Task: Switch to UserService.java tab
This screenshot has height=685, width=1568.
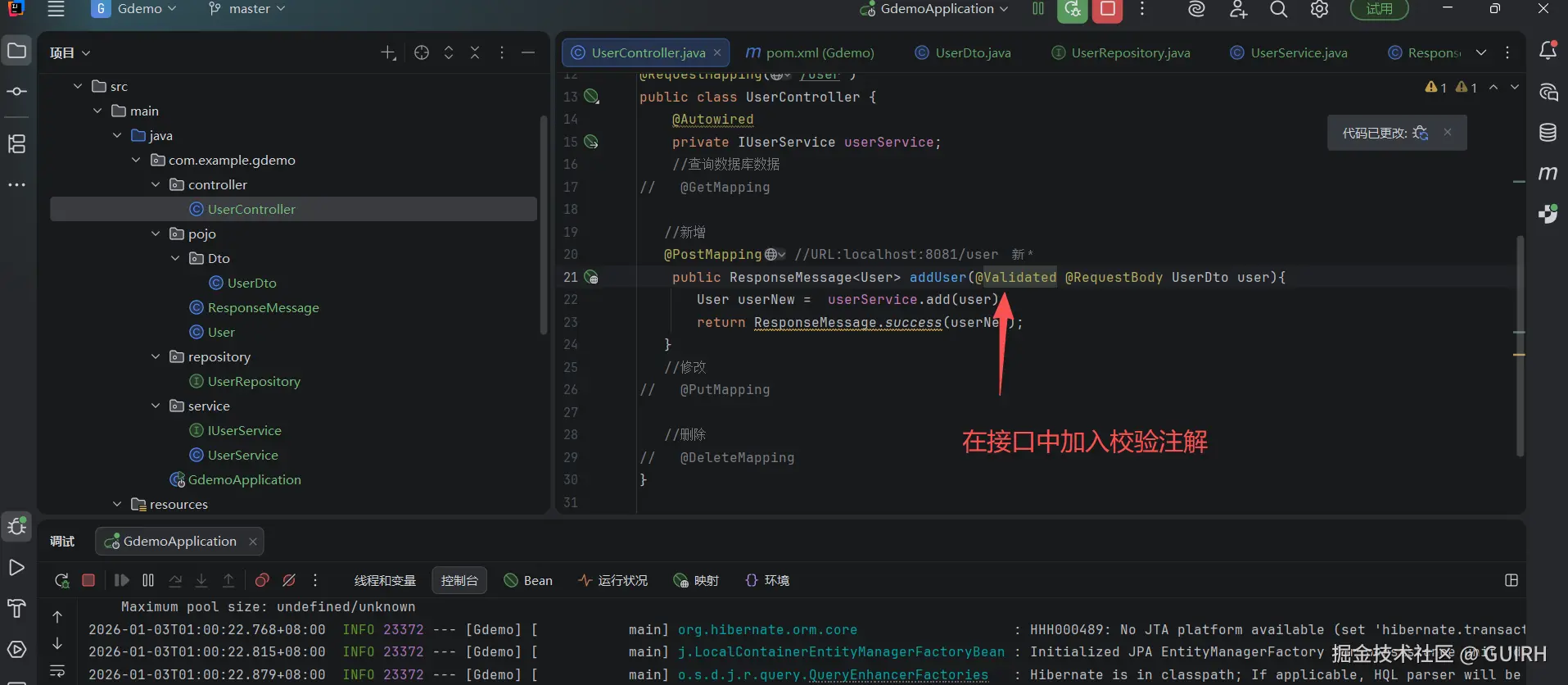Action: click(1288, 52)
